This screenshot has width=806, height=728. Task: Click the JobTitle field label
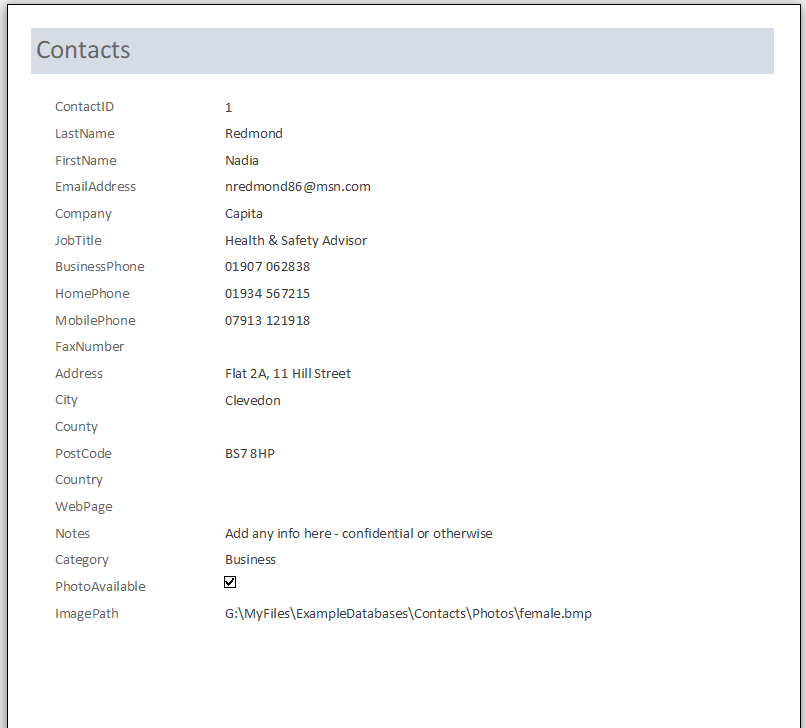pyautogui.click(x=78, y=241)
